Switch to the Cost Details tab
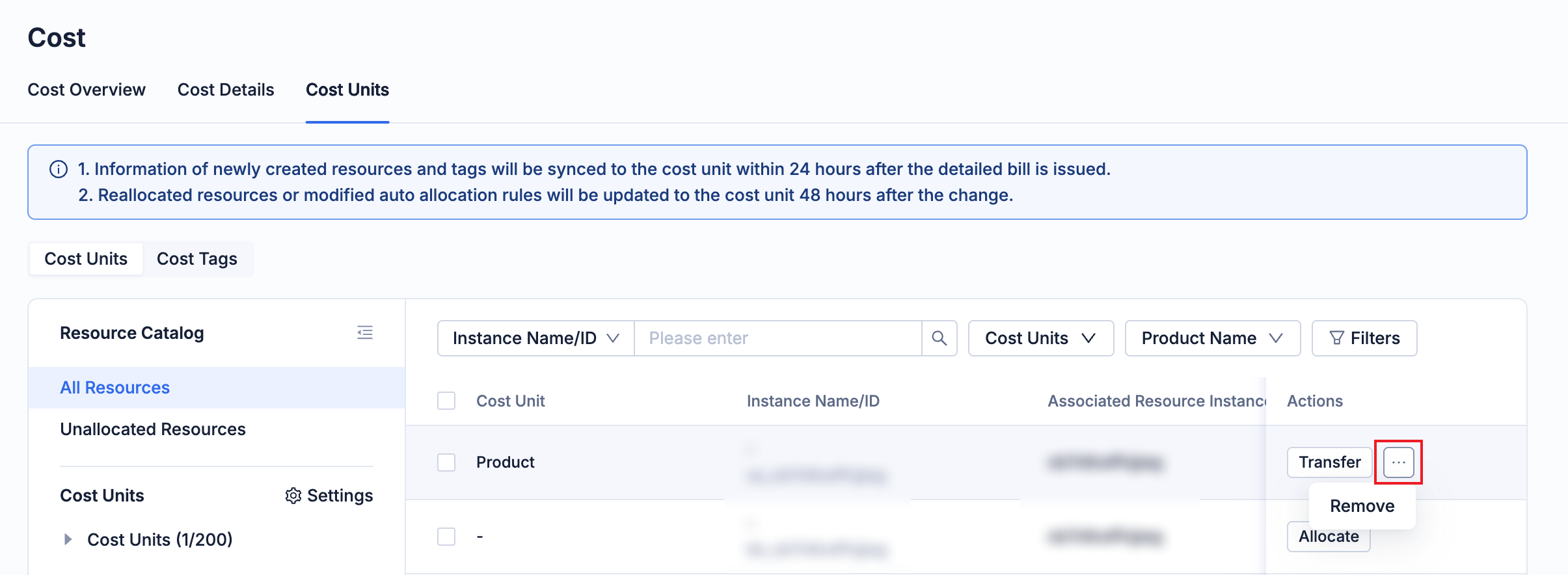The height and width of the screenshot is (575, 1568). pyautogui.click(x=226, y=90)
